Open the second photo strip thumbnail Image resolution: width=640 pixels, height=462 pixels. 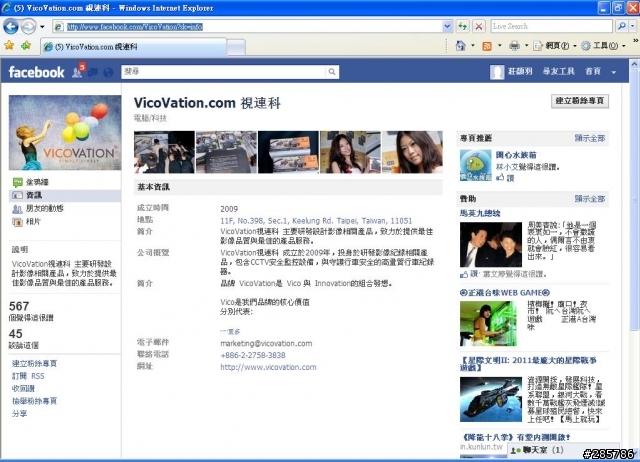click(x=226, y=152)
